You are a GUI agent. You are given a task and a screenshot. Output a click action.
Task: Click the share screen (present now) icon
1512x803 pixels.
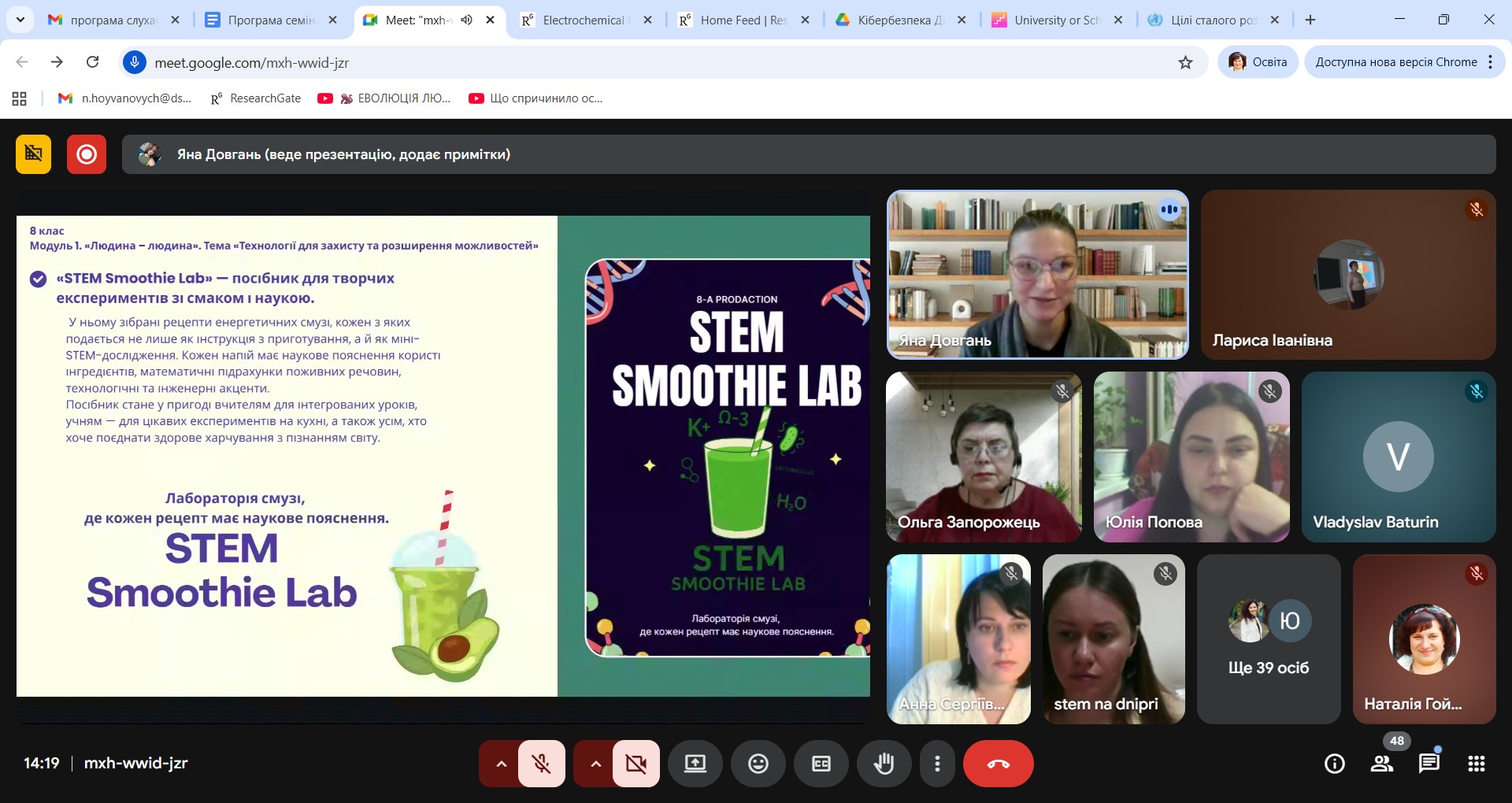coord(695,764)
